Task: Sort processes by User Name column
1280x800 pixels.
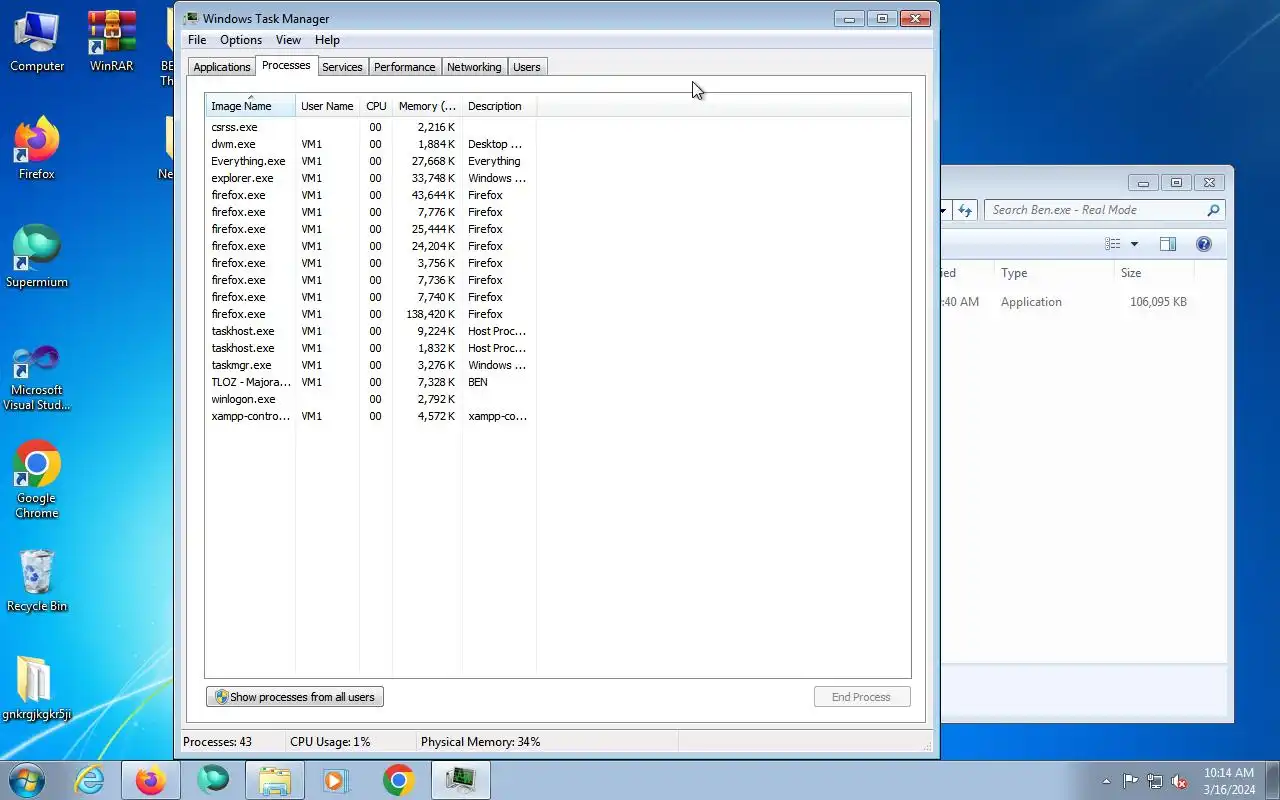Action: coord(327,106)
